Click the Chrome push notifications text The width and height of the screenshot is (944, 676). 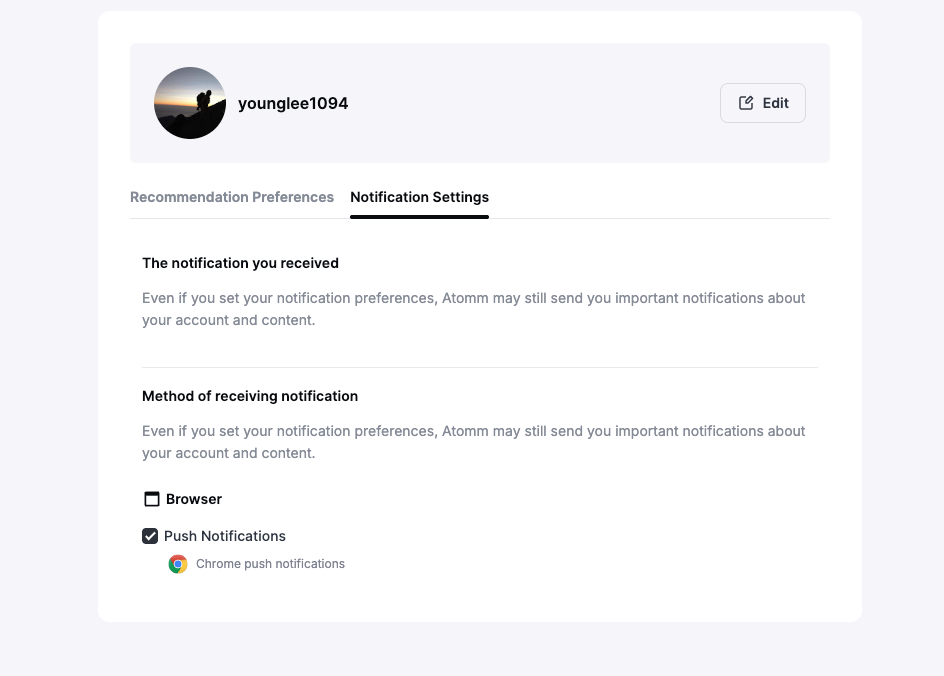[x=270, y=564]
